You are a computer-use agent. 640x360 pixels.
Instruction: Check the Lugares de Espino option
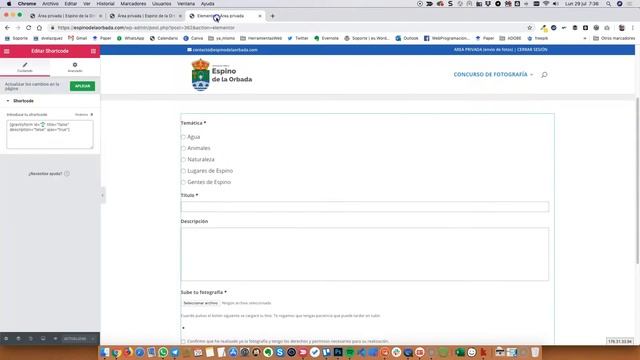(x=183, y=171)
